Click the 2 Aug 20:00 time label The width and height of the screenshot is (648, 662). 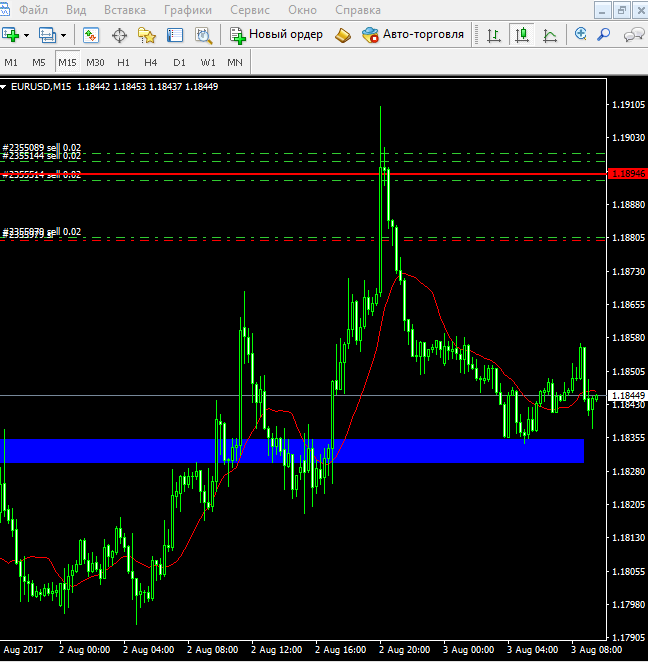(x=404, y=649)
